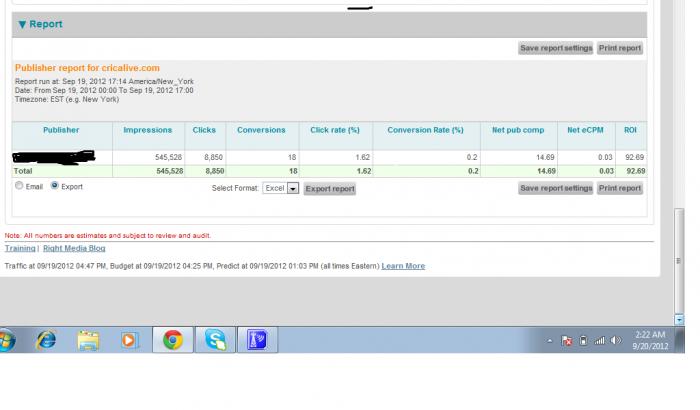Click the scrollbar down arrow

pyautogui.click(x=679, y=319)
